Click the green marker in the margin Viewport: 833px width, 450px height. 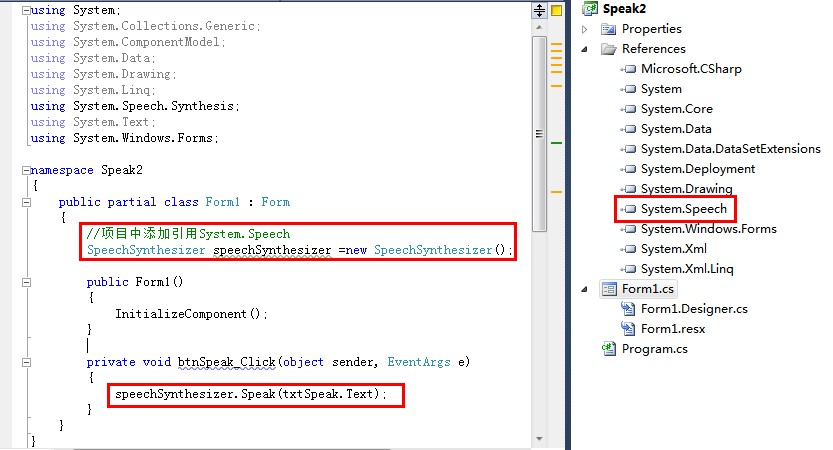556,143
